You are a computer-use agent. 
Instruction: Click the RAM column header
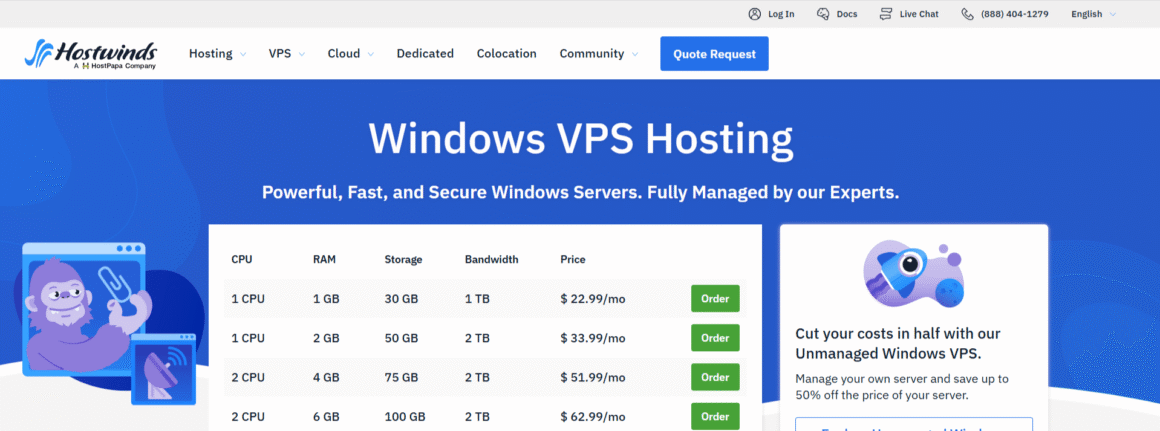324,259
